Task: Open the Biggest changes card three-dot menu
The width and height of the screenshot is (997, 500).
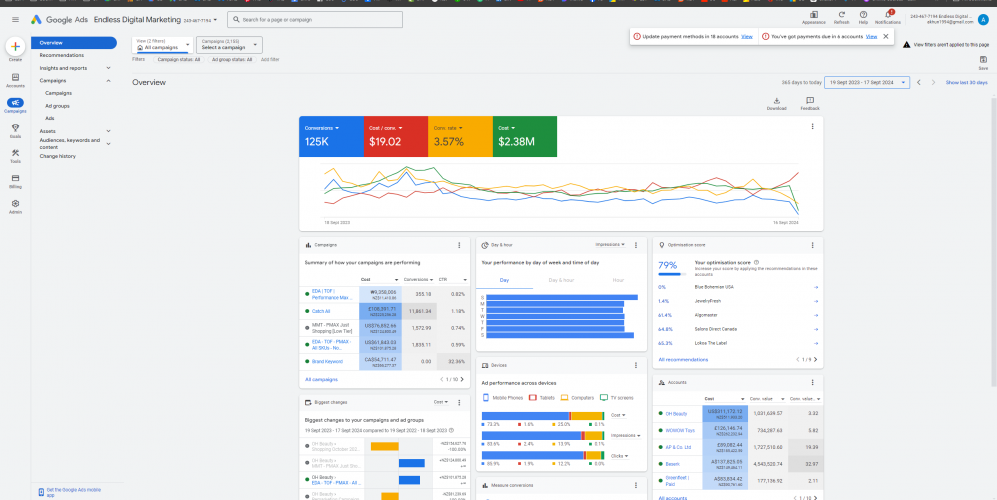Action: (x=459, y=402)
